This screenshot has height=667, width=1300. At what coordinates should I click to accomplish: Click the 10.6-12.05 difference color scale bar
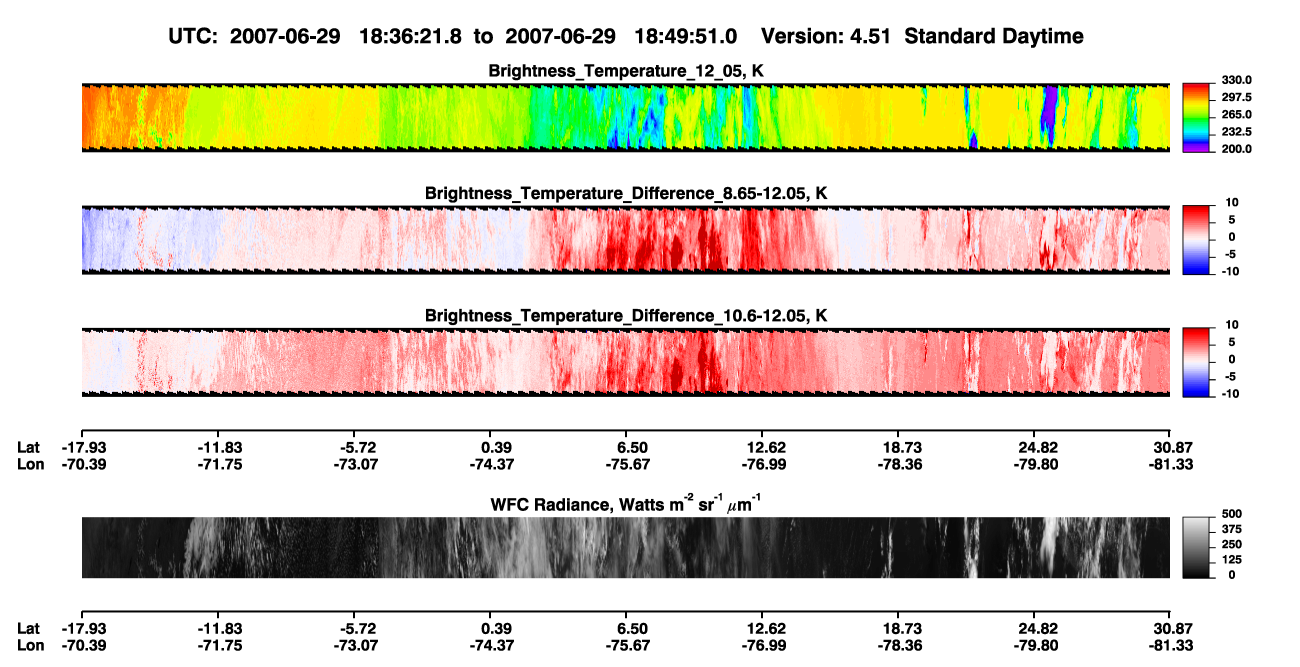[1196, 362]
